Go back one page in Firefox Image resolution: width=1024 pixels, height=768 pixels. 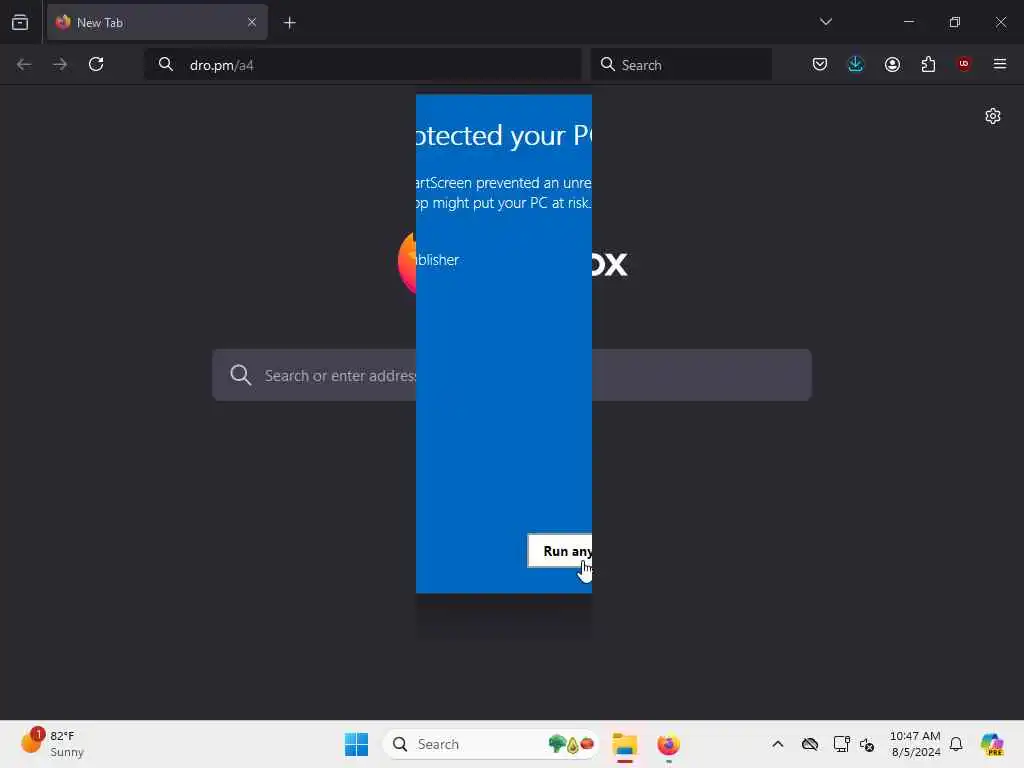click(24, 64)
